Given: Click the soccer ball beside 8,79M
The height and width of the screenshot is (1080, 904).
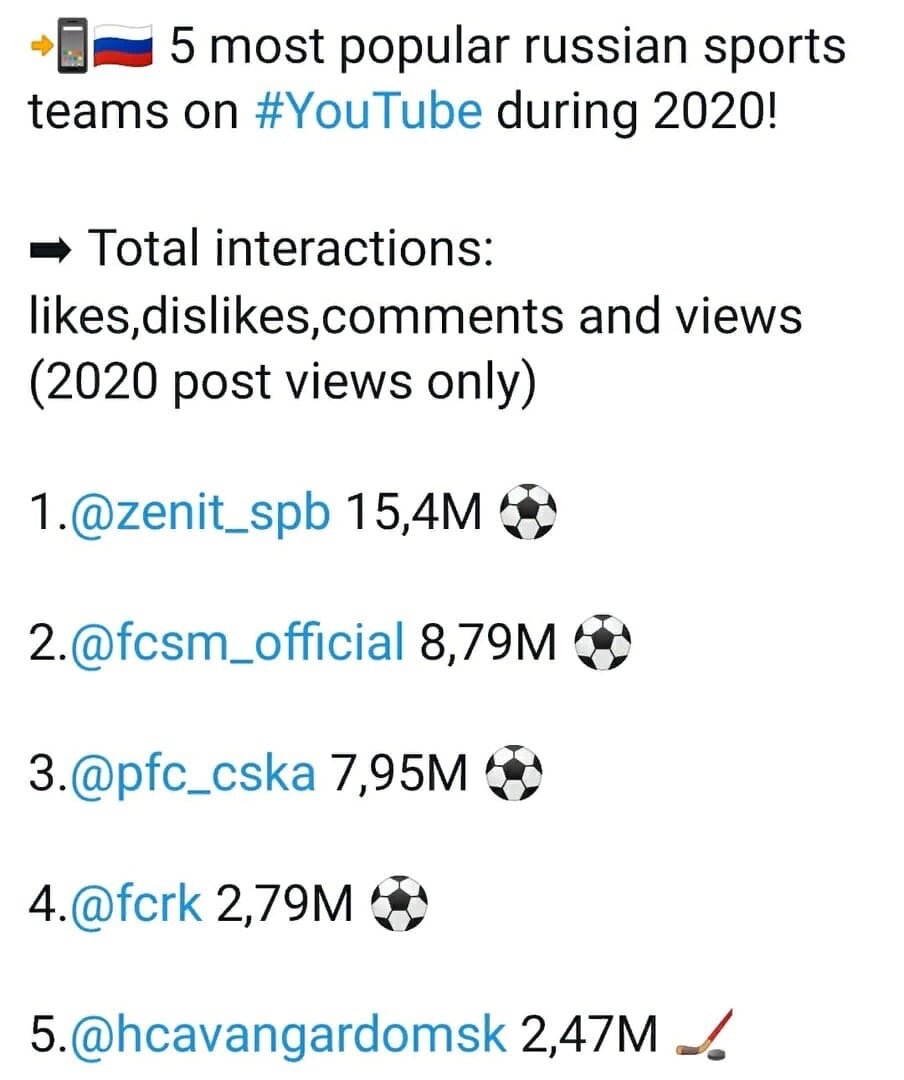Looking at the screenshot, I should (602, 644).
